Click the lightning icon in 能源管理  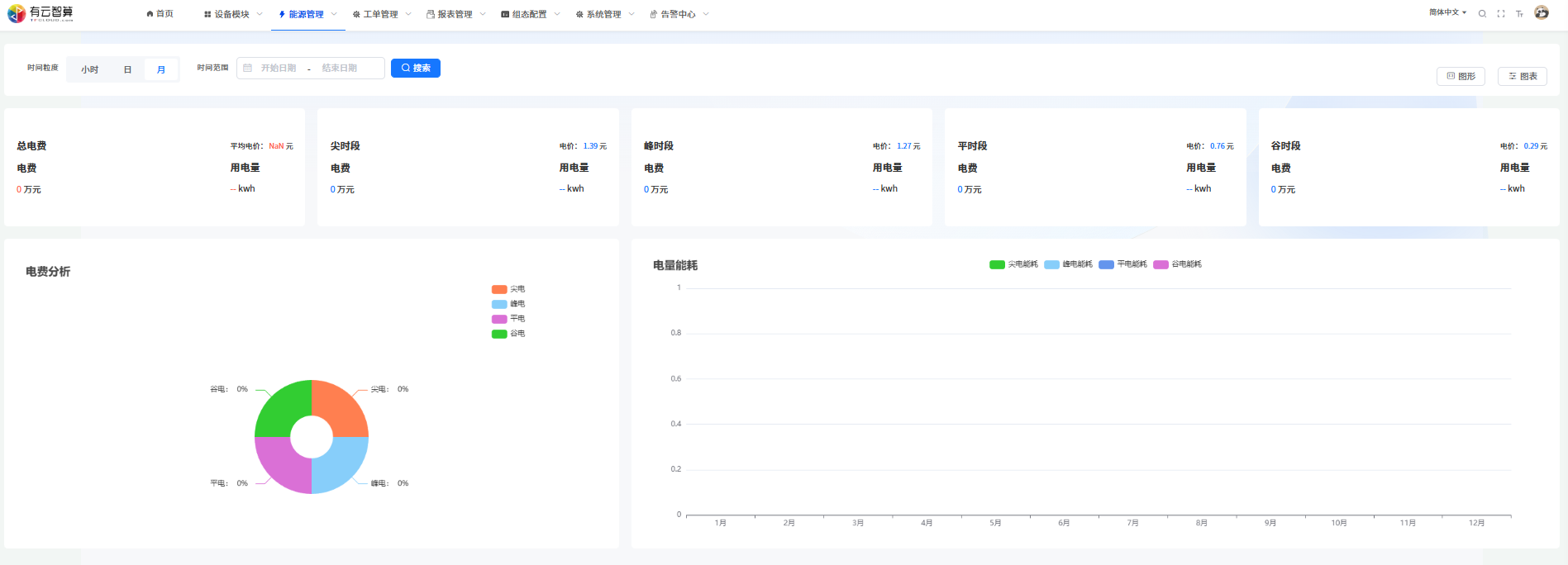pyautogui.click(x=282, y=14)
